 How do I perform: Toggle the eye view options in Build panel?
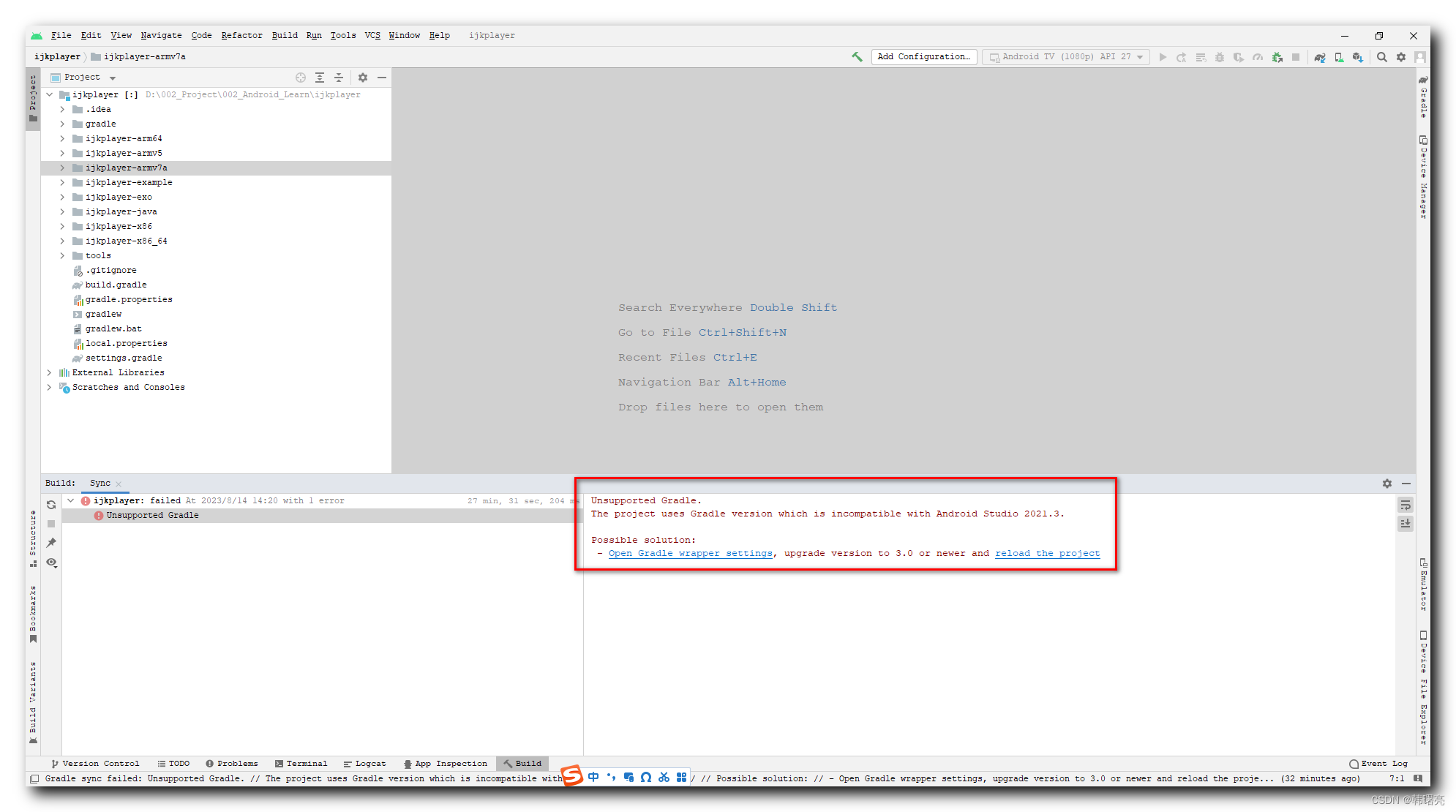click(51, 563)
